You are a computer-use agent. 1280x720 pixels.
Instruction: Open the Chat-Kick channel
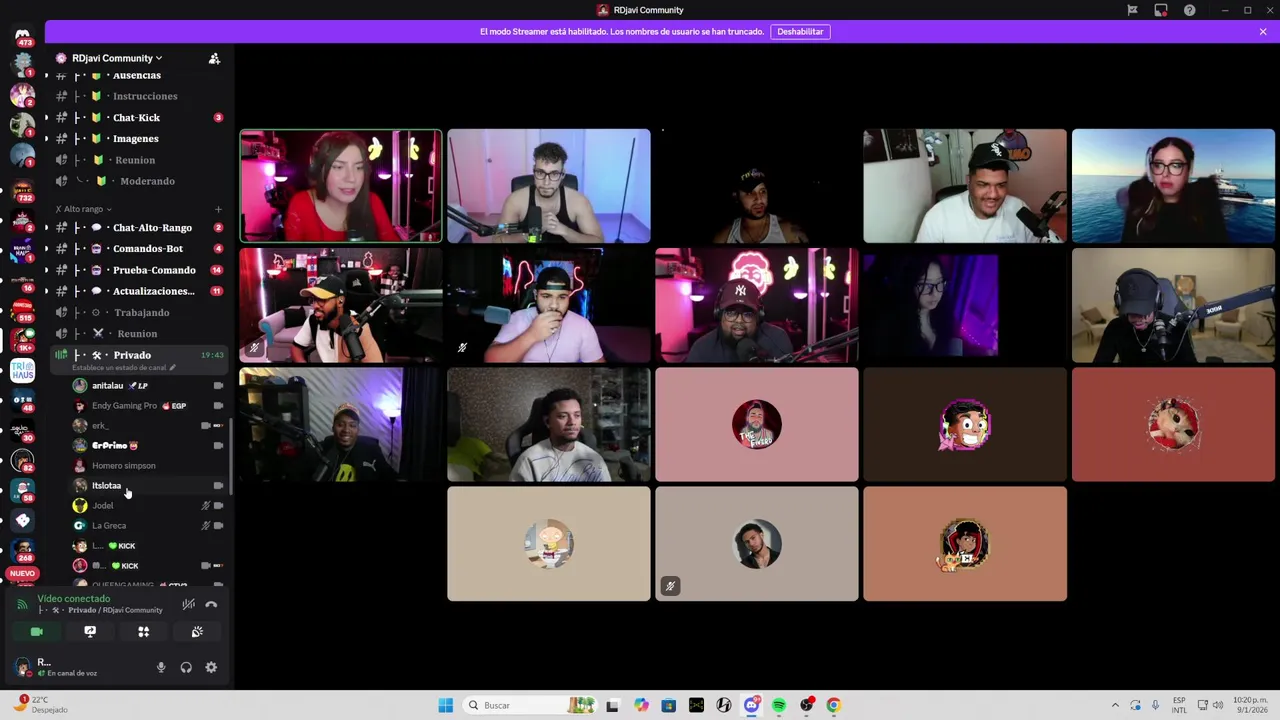(x=137, y=117)
